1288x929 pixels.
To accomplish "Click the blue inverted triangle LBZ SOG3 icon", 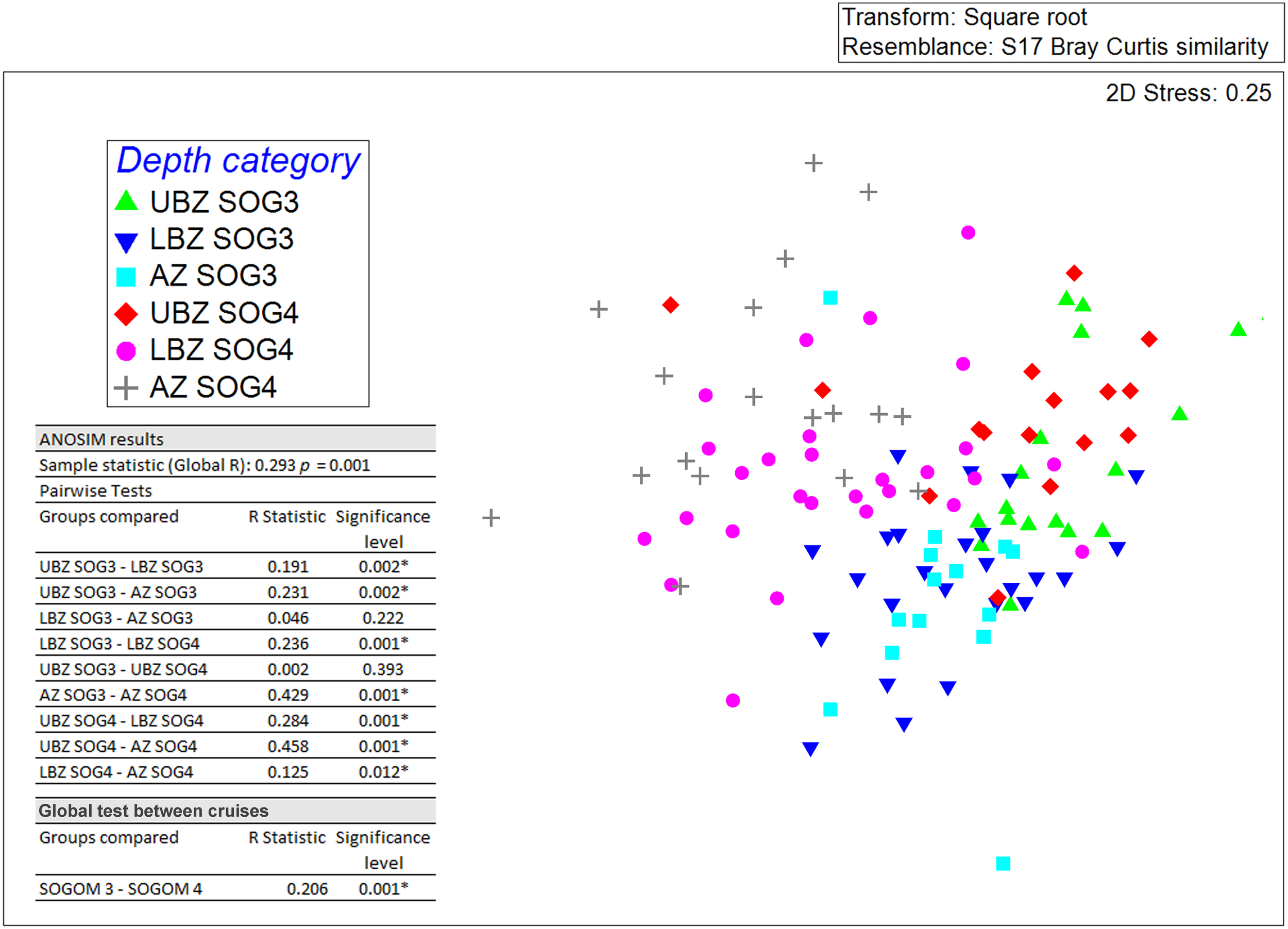I will 126,241.
